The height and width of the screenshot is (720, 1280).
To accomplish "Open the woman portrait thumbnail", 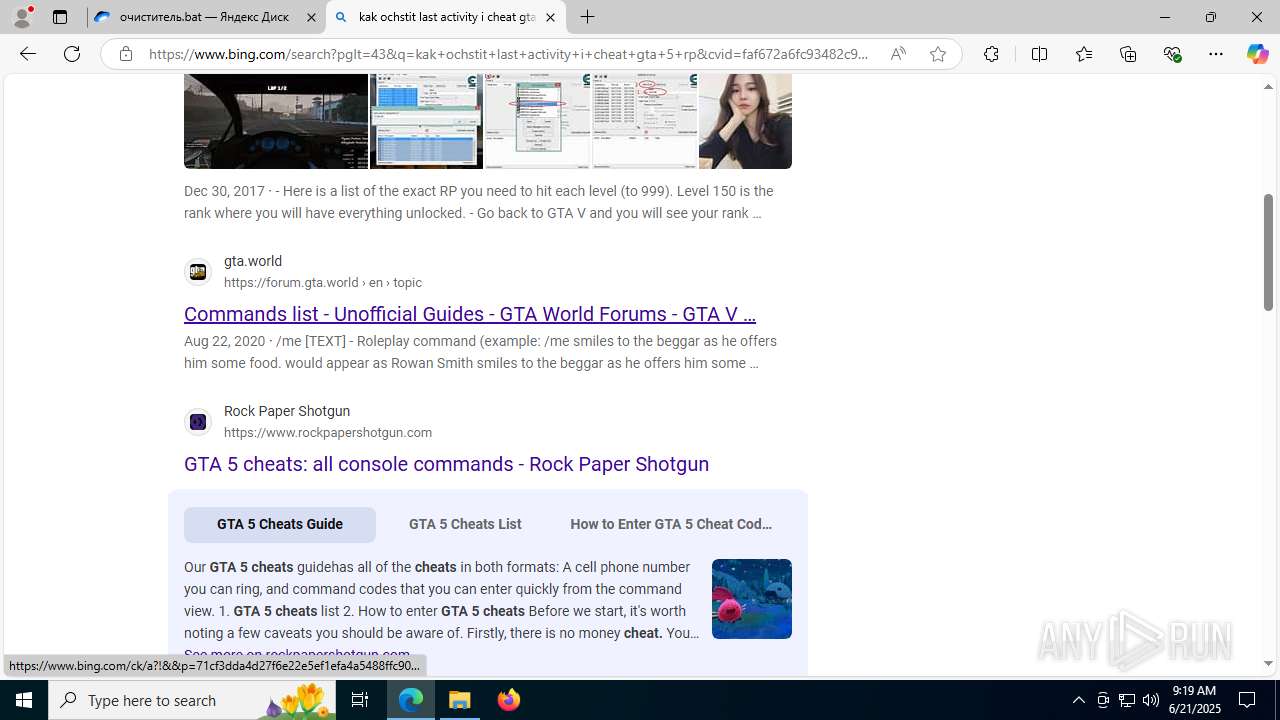I will pos(745,120).
